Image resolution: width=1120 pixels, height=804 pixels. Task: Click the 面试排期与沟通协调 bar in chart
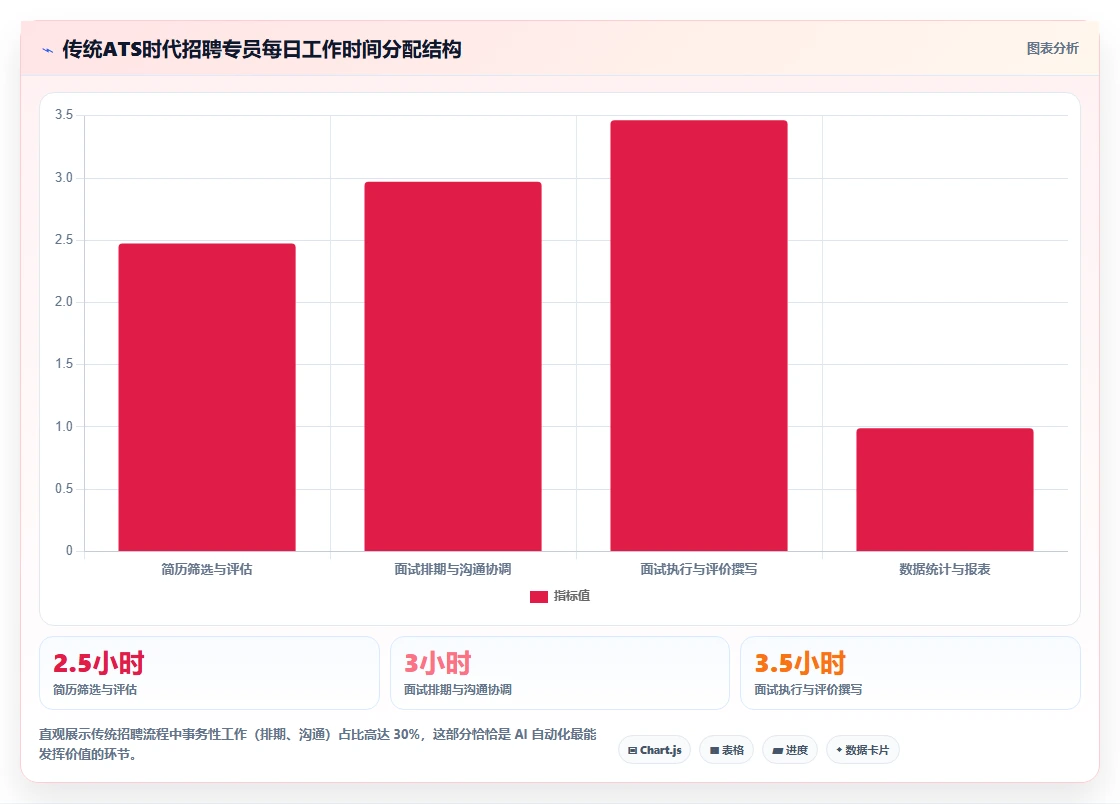[453, 366]
